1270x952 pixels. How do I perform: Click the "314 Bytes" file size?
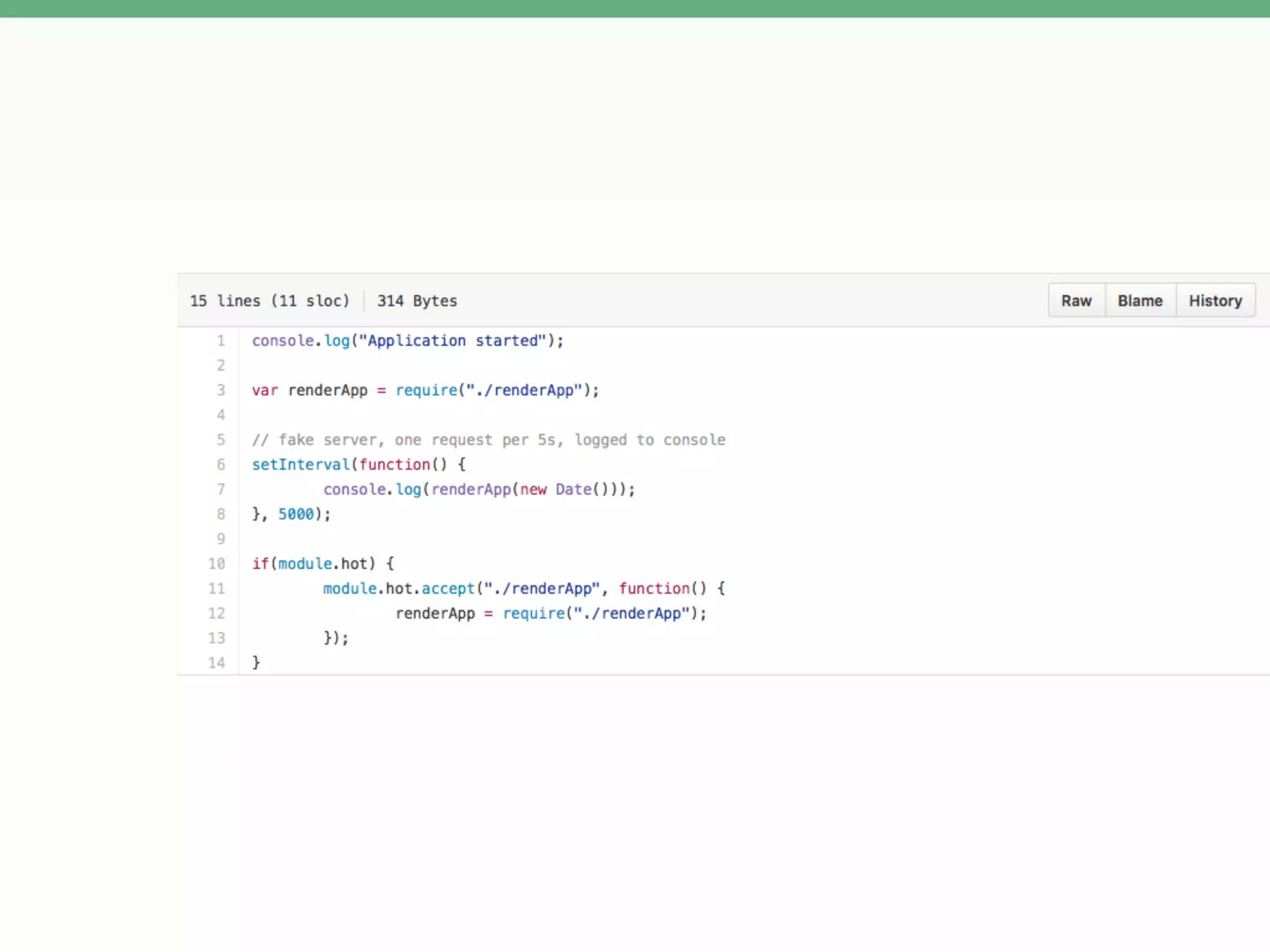pyautogui.click(x=417, y=301)
